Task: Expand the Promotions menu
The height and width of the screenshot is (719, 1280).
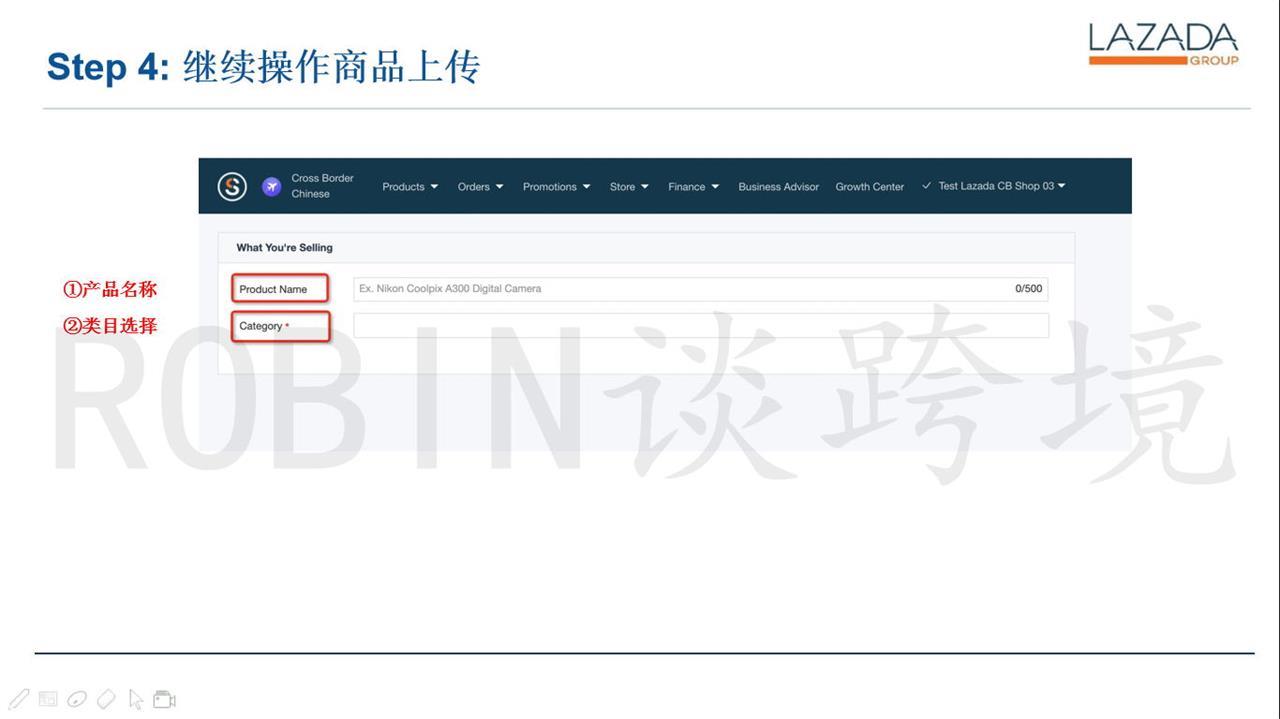Action: [556, 187]
